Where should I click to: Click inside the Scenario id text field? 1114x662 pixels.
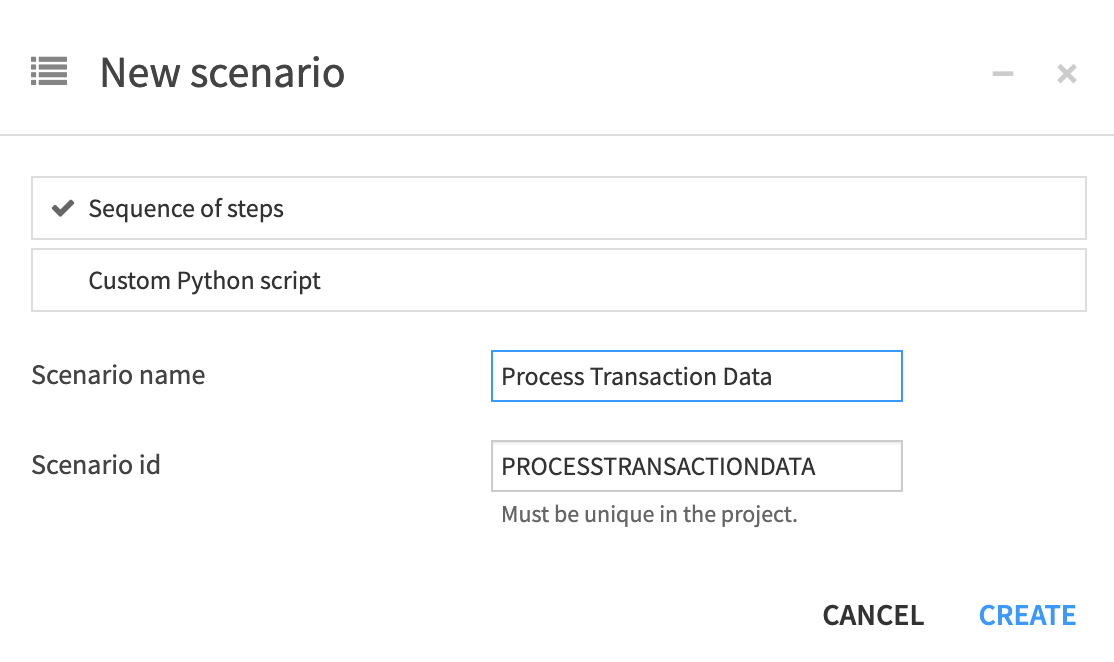point(696,465)
